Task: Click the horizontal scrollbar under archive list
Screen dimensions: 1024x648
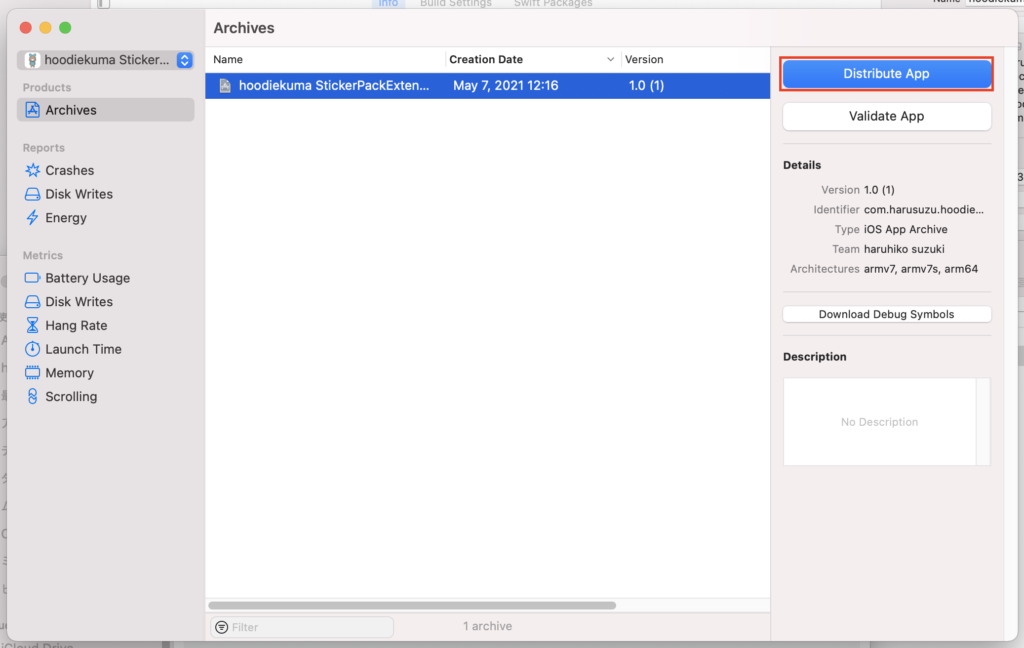Action: point(412,606)
